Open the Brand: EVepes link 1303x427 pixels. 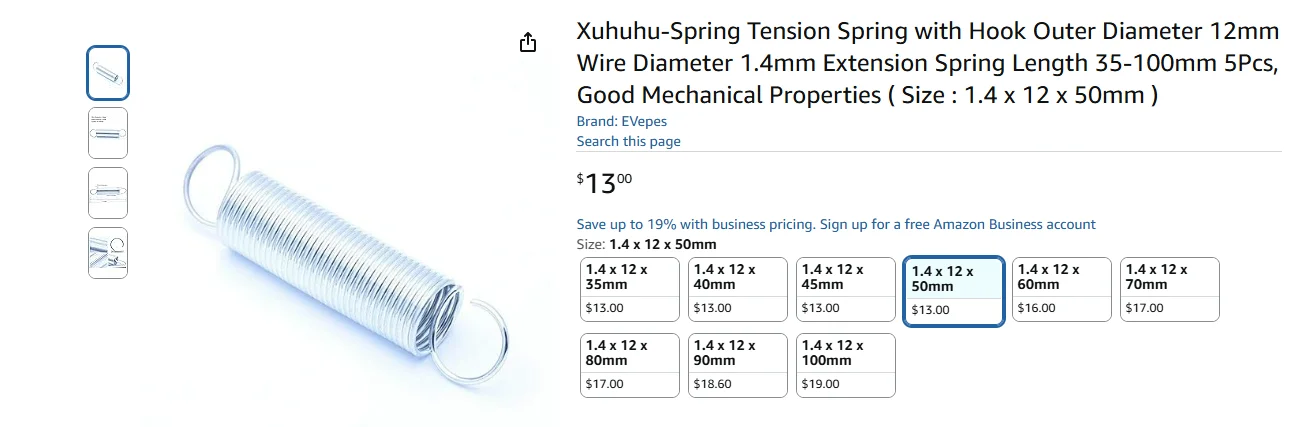(621, 121)
